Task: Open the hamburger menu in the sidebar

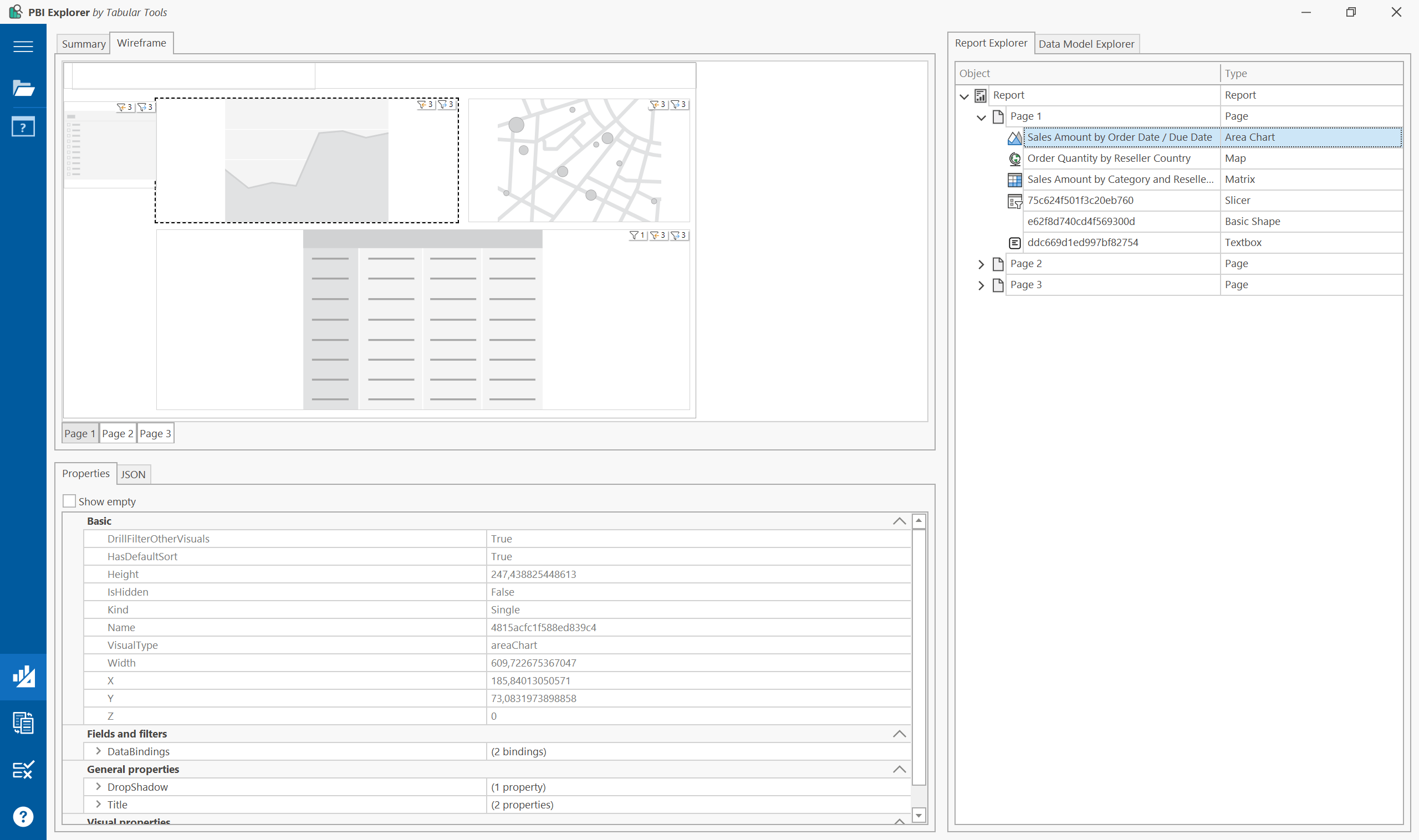Action: [23, 47]
